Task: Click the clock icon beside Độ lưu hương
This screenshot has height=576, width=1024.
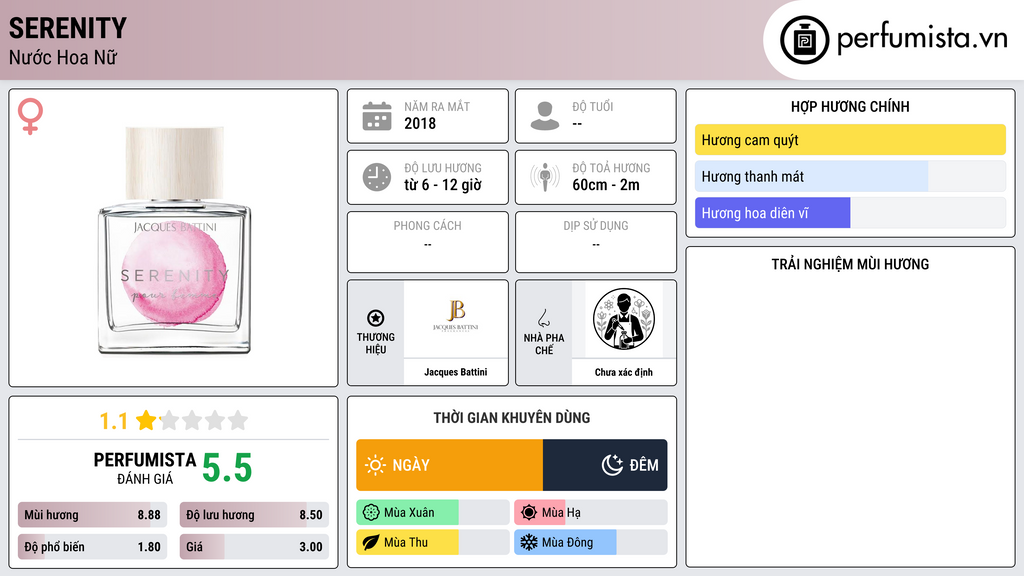Action: [377, 177]
